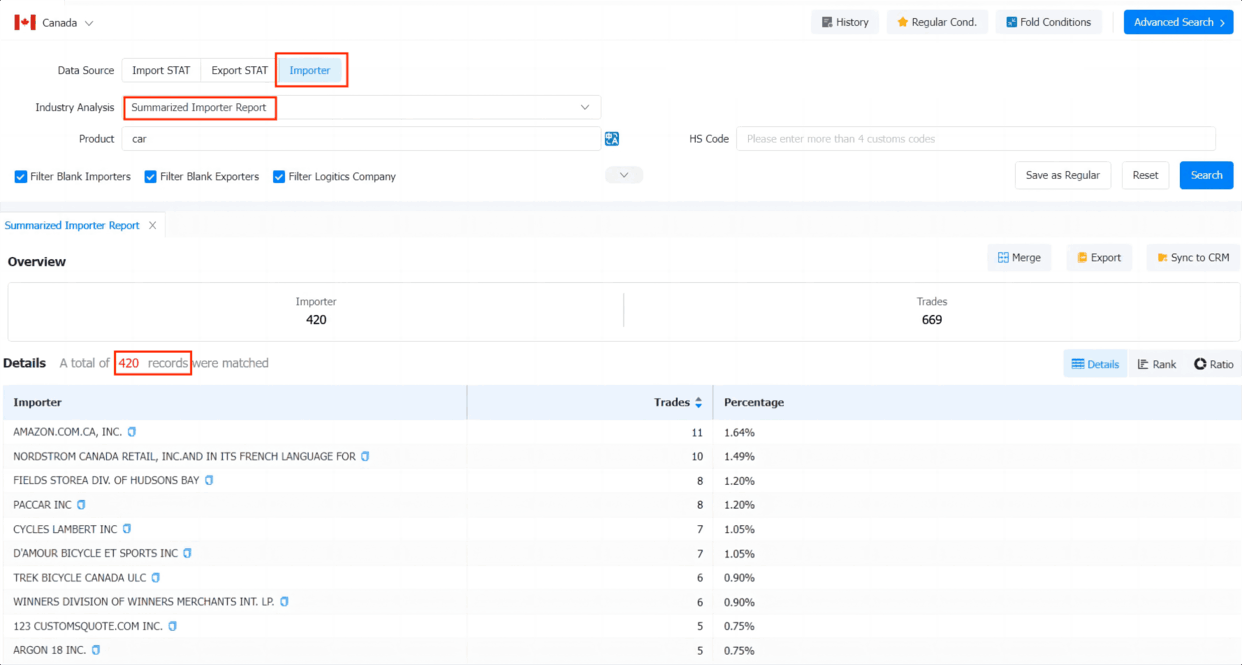Open PACCAR INC importer
This screenshot has width=1242, height=665.
click(x=42, y=505)
